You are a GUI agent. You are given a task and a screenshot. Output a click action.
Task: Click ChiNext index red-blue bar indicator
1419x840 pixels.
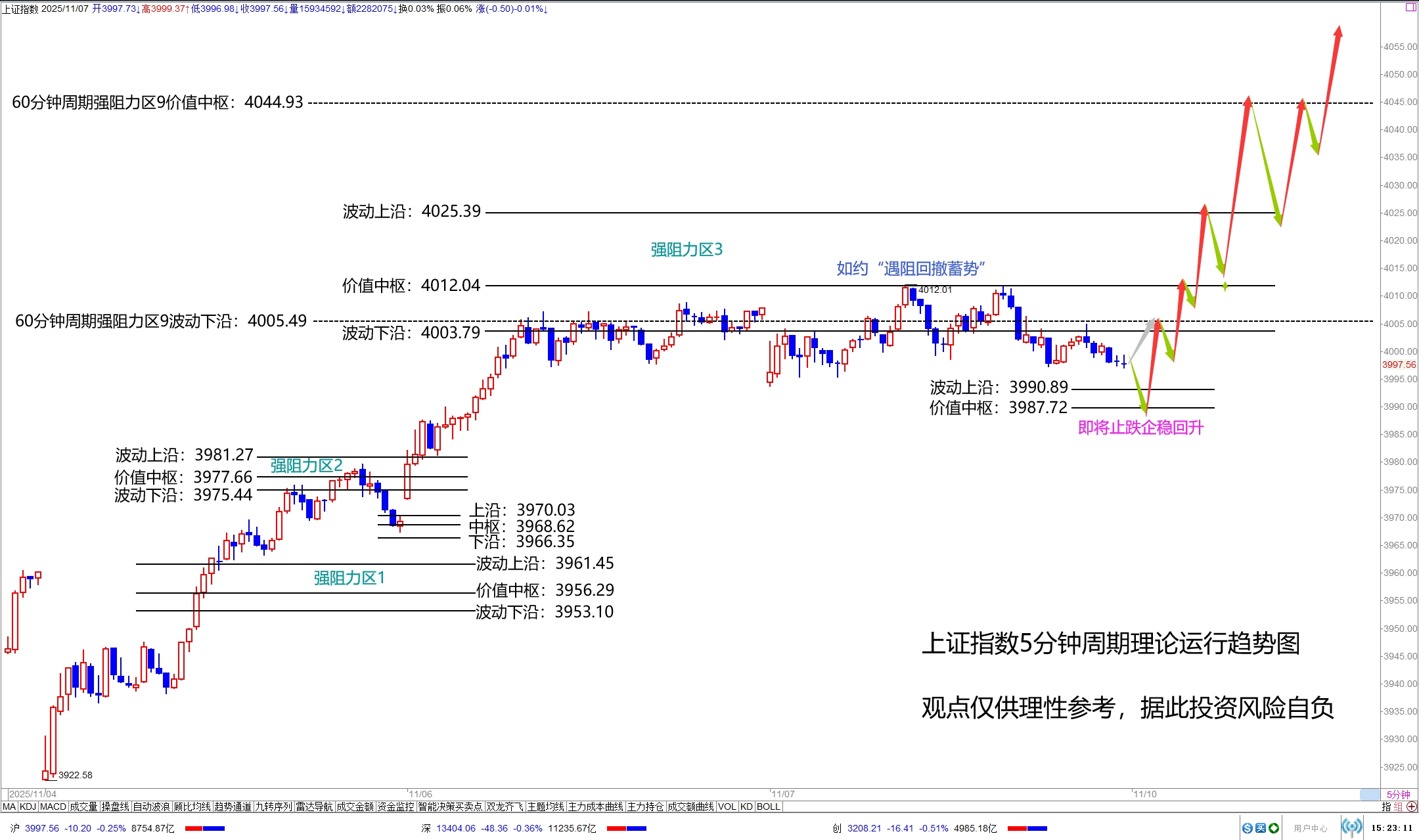(x=1027, y=828)
